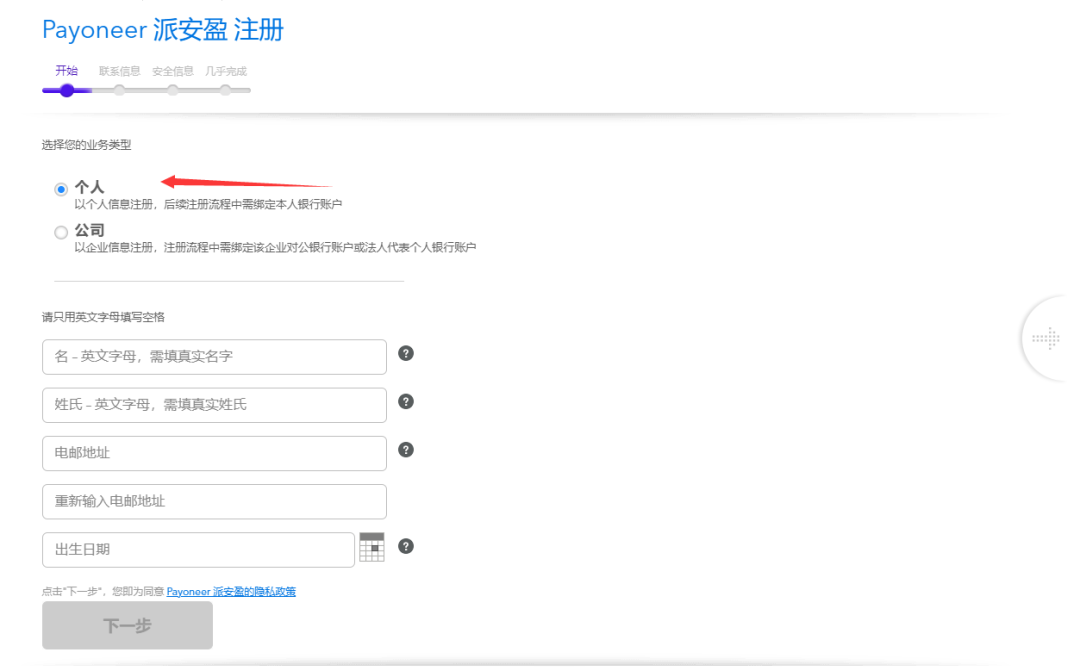Screen dimensions: 1080x671
Task: Open the help tooltip for 电邮地址
Action: tap(405, 450)
